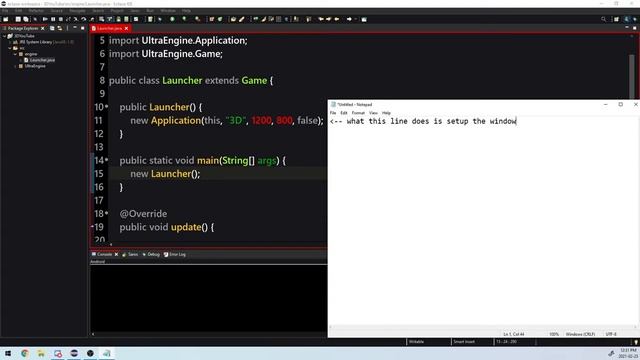Collapse the 3DYouTube project node

click(4, 36)
